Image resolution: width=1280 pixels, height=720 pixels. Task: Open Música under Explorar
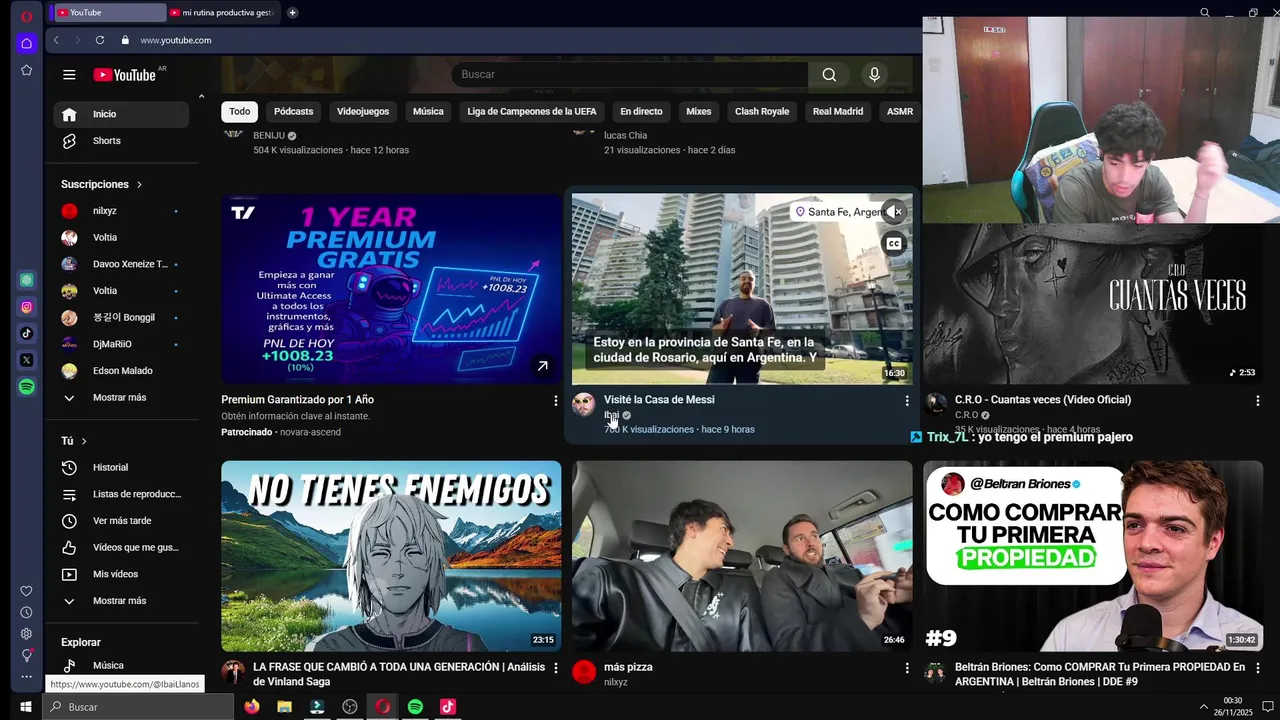(x=121, y=666)
